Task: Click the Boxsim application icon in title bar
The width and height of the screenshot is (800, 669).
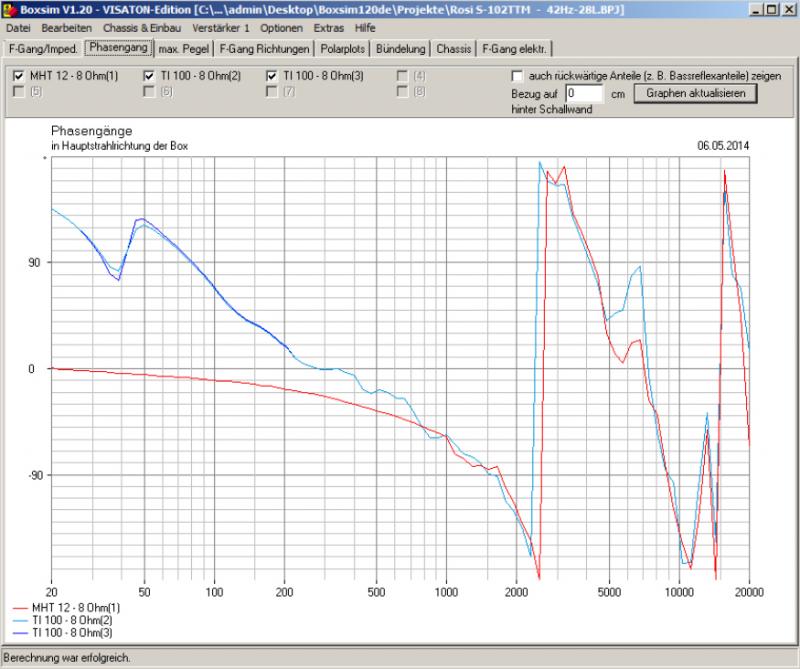Action: (9, 8)
